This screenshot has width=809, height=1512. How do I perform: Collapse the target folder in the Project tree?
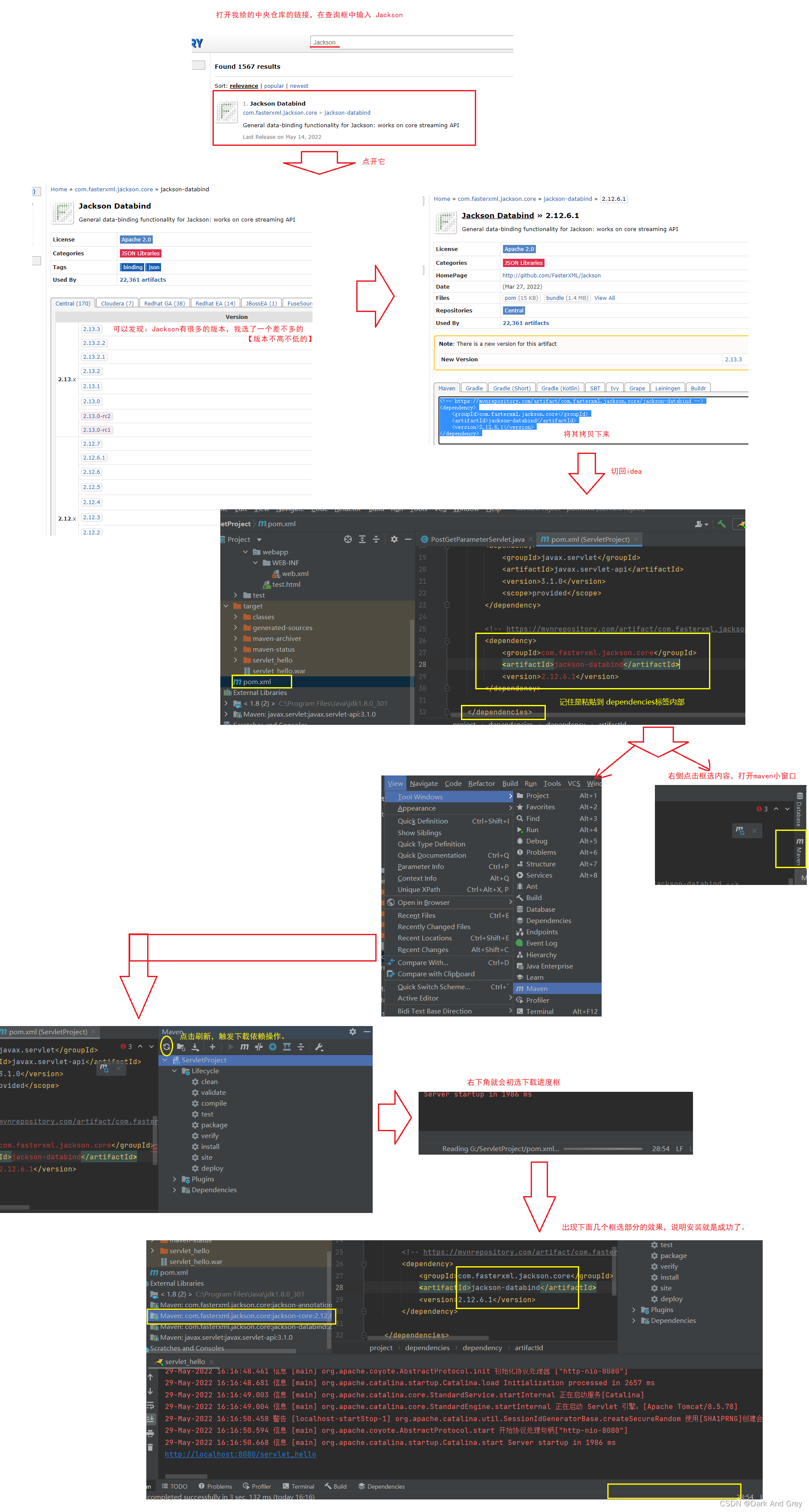[226, 606]
